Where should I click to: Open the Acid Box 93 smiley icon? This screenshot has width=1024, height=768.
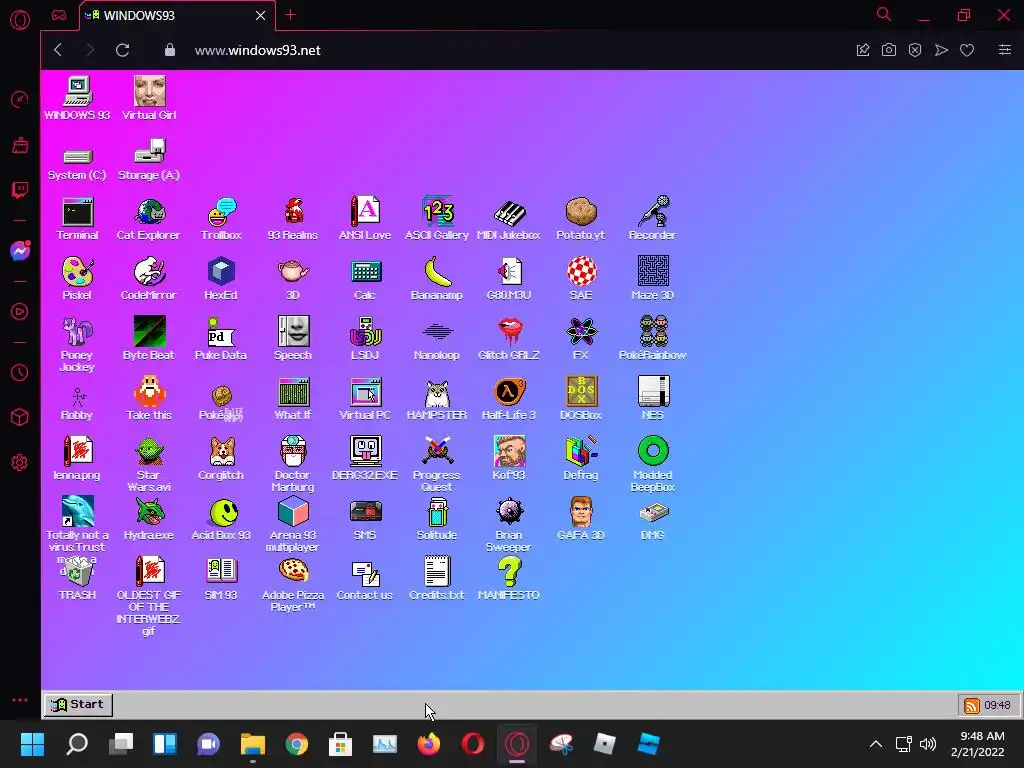(x=221, y=519)
